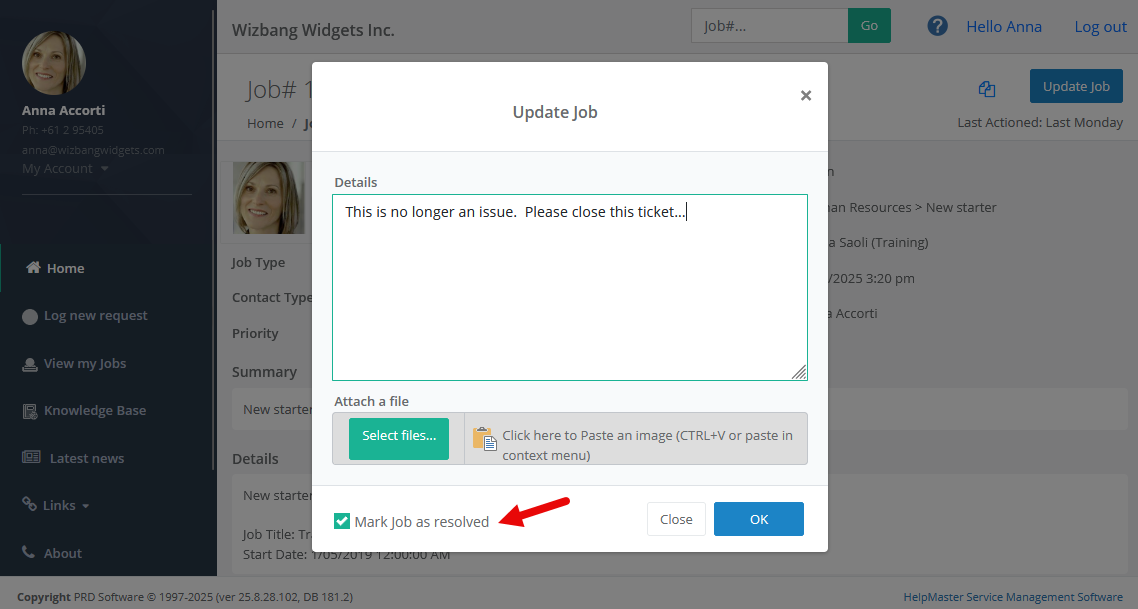This screenshot has height=609, width=1138.
Task: Uncheck Mark Job as resolved
Action: (x=342, y=521)
